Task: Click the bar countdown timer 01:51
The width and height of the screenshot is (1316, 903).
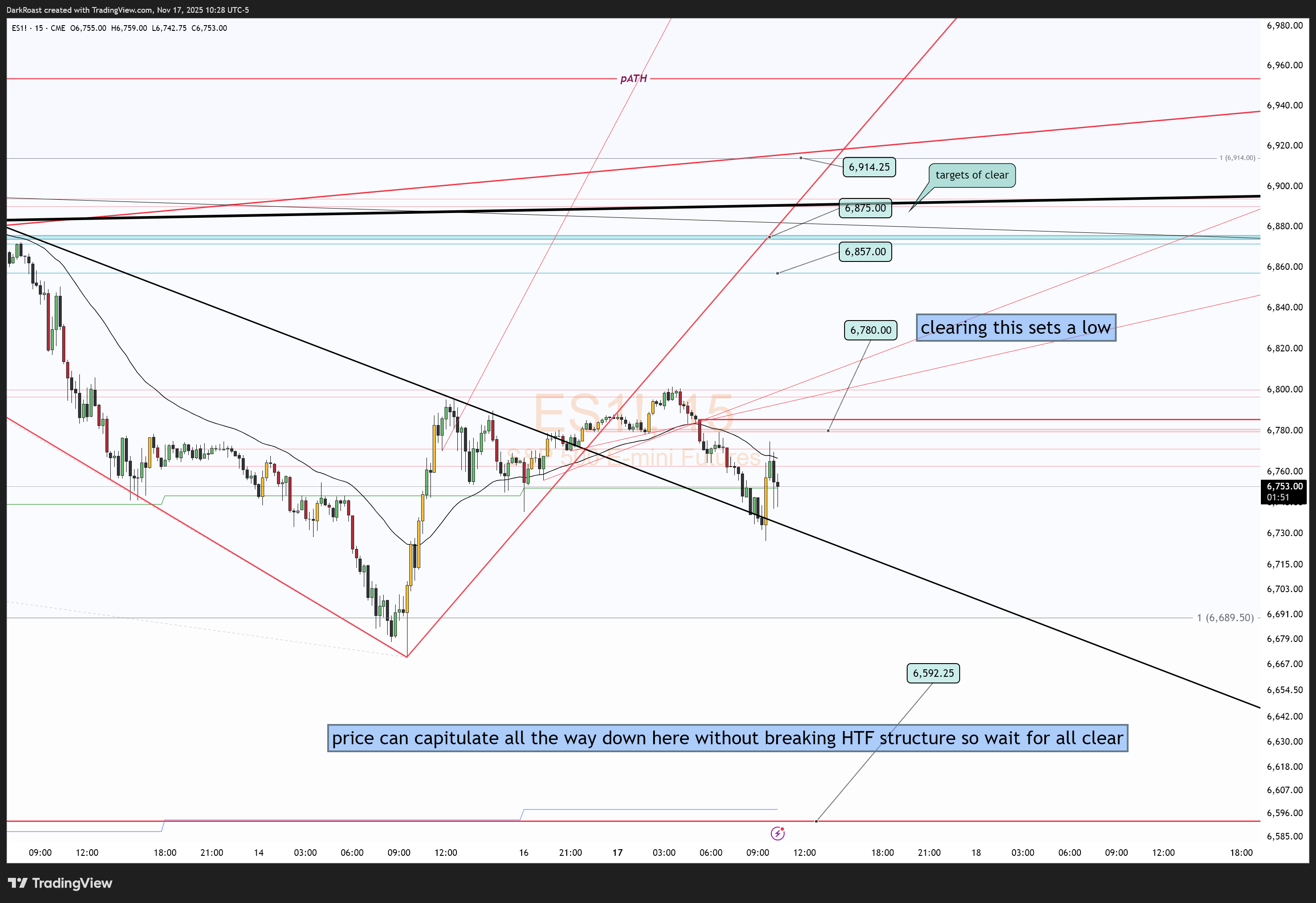Action: pyautogui.click(x=1278, y=497)
